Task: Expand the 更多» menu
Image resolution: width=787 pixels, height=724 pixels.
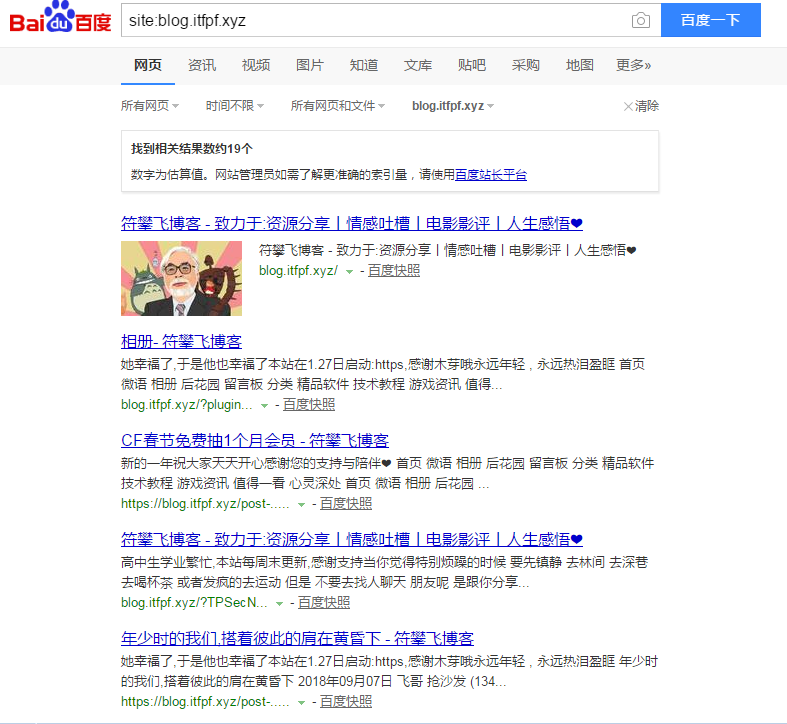Action: (633, 65)
